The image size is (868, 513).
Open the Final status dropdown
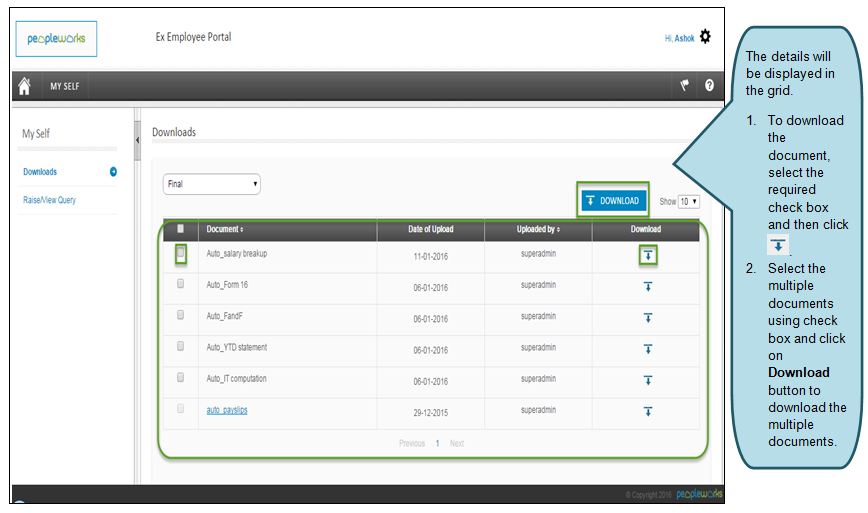pos(211,184)
